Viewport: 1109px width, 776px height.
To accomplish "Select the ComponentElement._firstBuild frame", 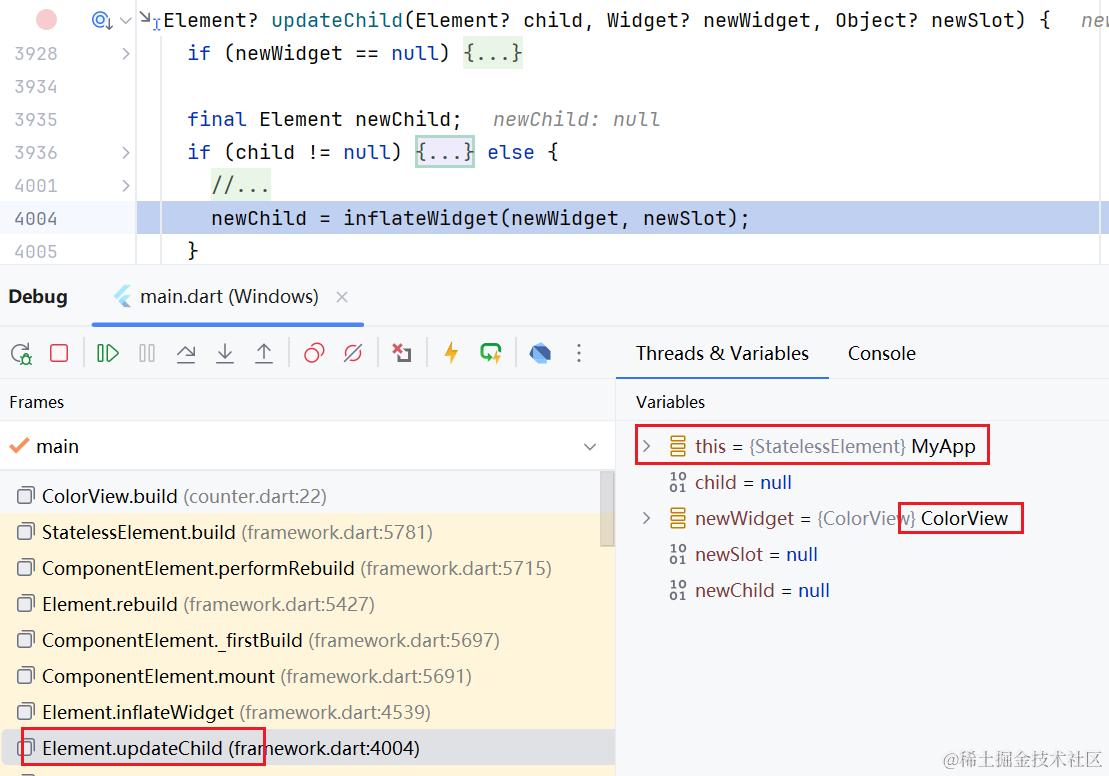I will coord(307,641).
